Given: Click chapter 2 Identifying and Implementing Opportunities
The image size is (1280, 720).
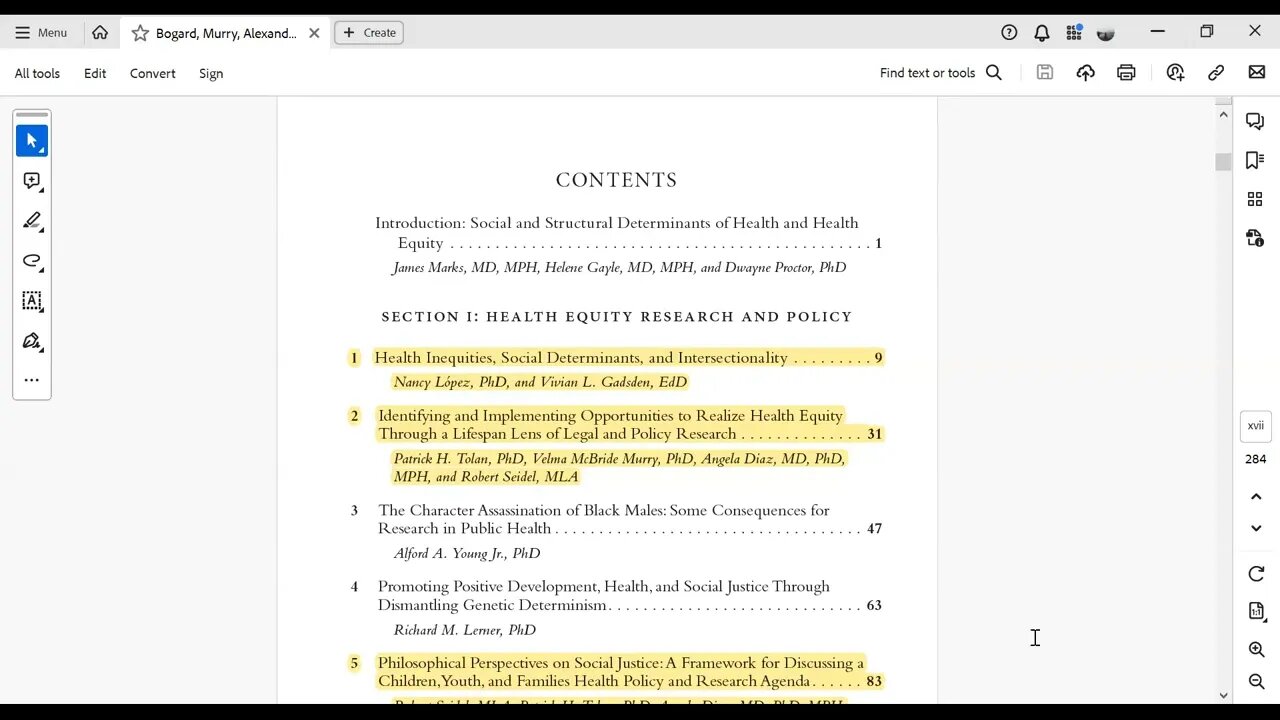Looking at the screenshot, I should [x=629, y=425].
